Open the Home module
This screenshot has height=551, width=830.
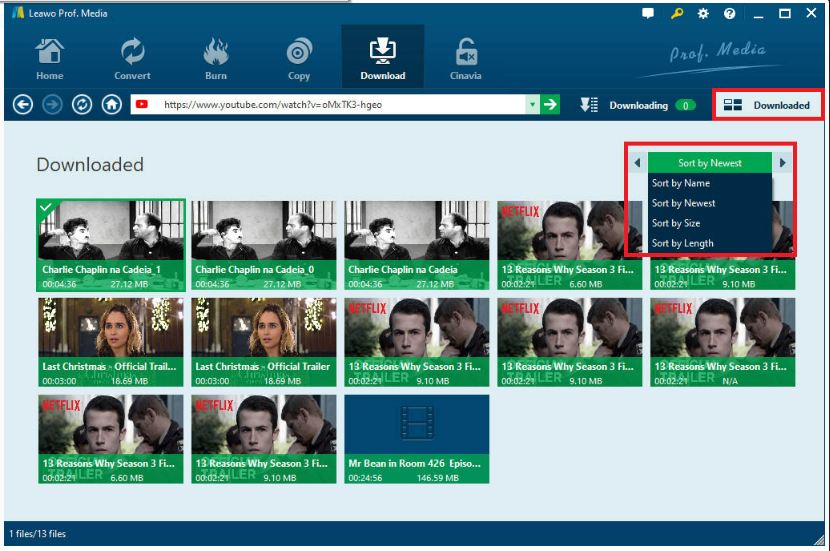pos(49,58)
